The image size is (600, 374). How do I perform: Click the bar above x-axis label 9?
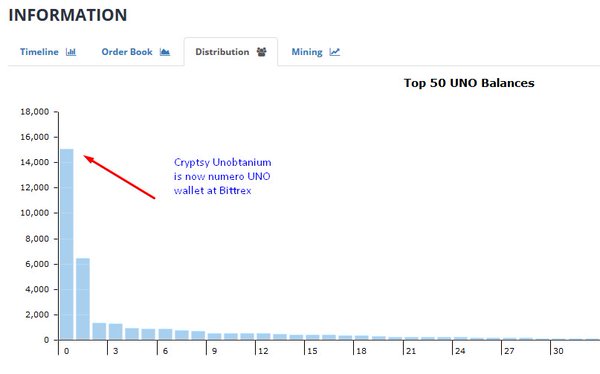pyautogui.click(x=214, y=336)
